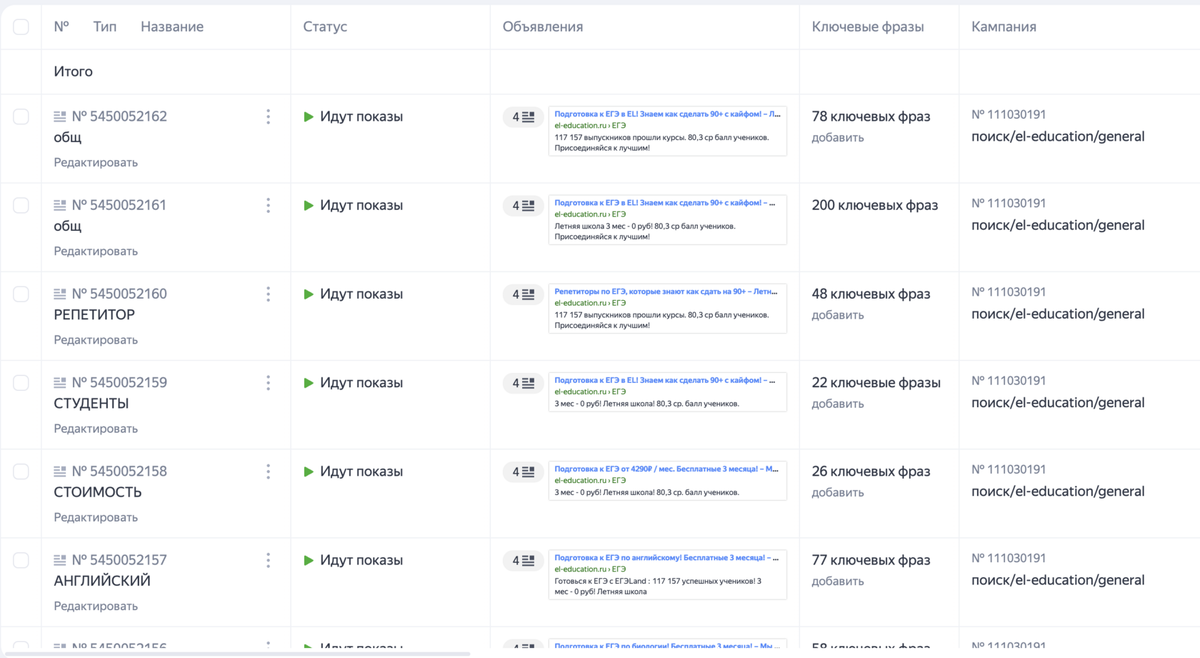Open three-dot menu for АНГЛИЙСКИЙ group
This screenshot has width=1200, height=658.
(x=268, y=560)
